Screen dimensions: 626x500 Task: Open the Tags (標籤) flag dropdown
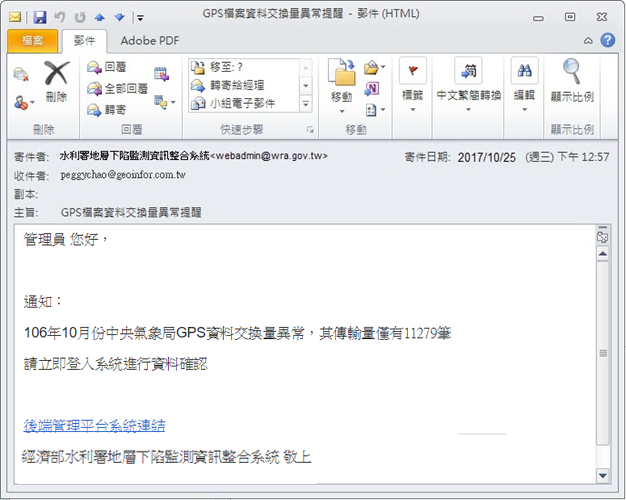412,82
